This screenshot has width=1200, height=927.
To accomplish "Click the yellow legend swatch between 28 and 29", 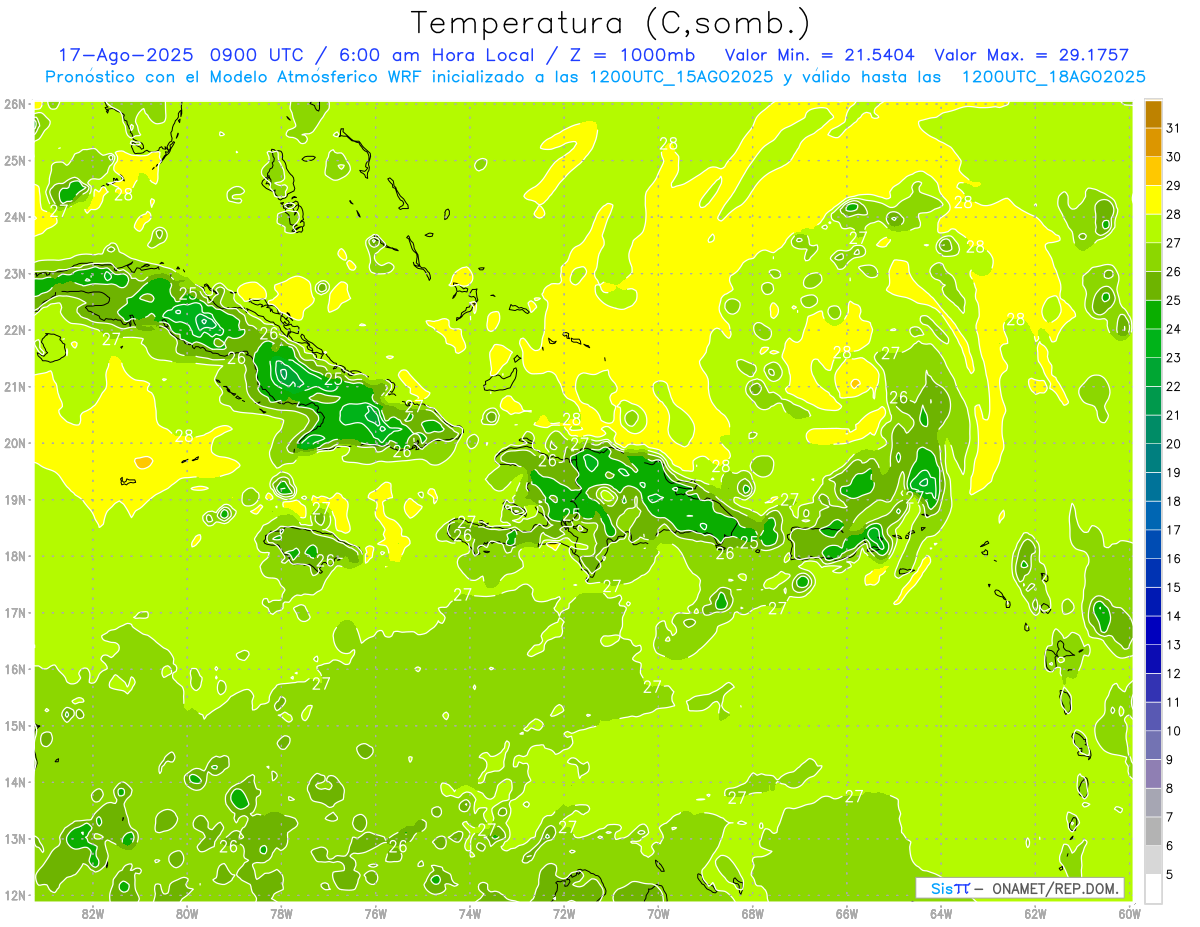I will [x=1153, y=200].
